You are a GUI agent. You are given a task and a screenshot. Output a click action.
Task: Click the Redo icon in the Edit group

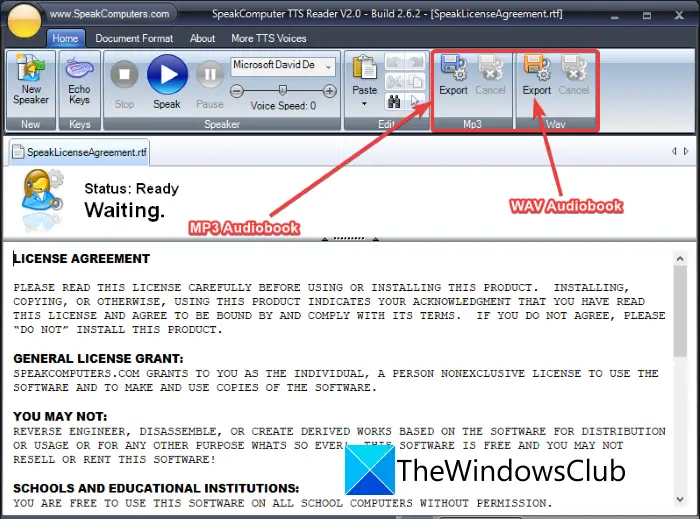pos(416,62)
